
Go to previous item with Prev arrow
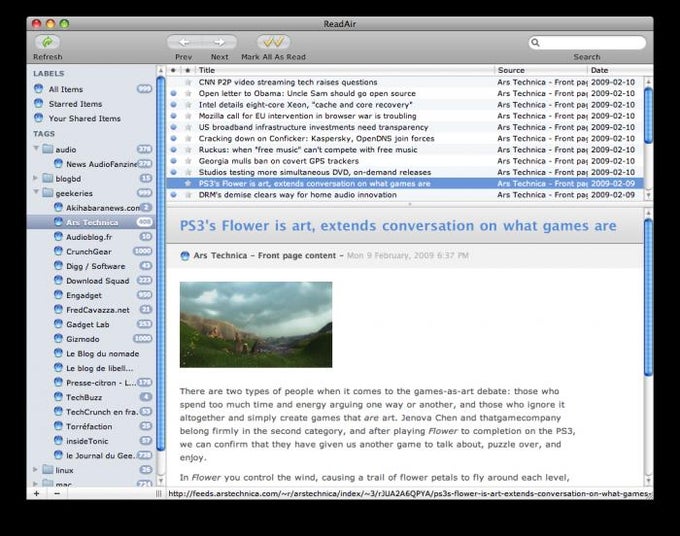click(184, 42)
